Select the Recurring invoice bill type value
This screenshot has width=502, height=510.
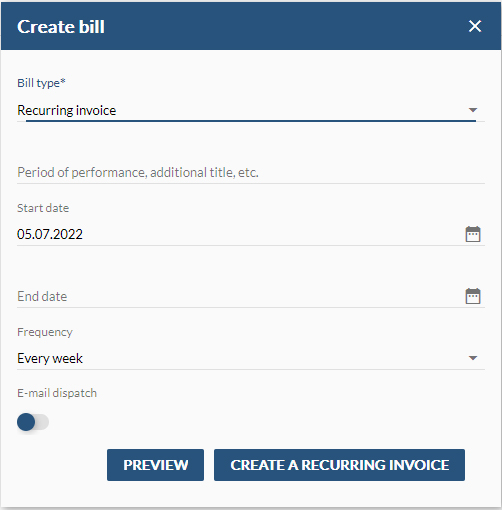tap(67, 110)
